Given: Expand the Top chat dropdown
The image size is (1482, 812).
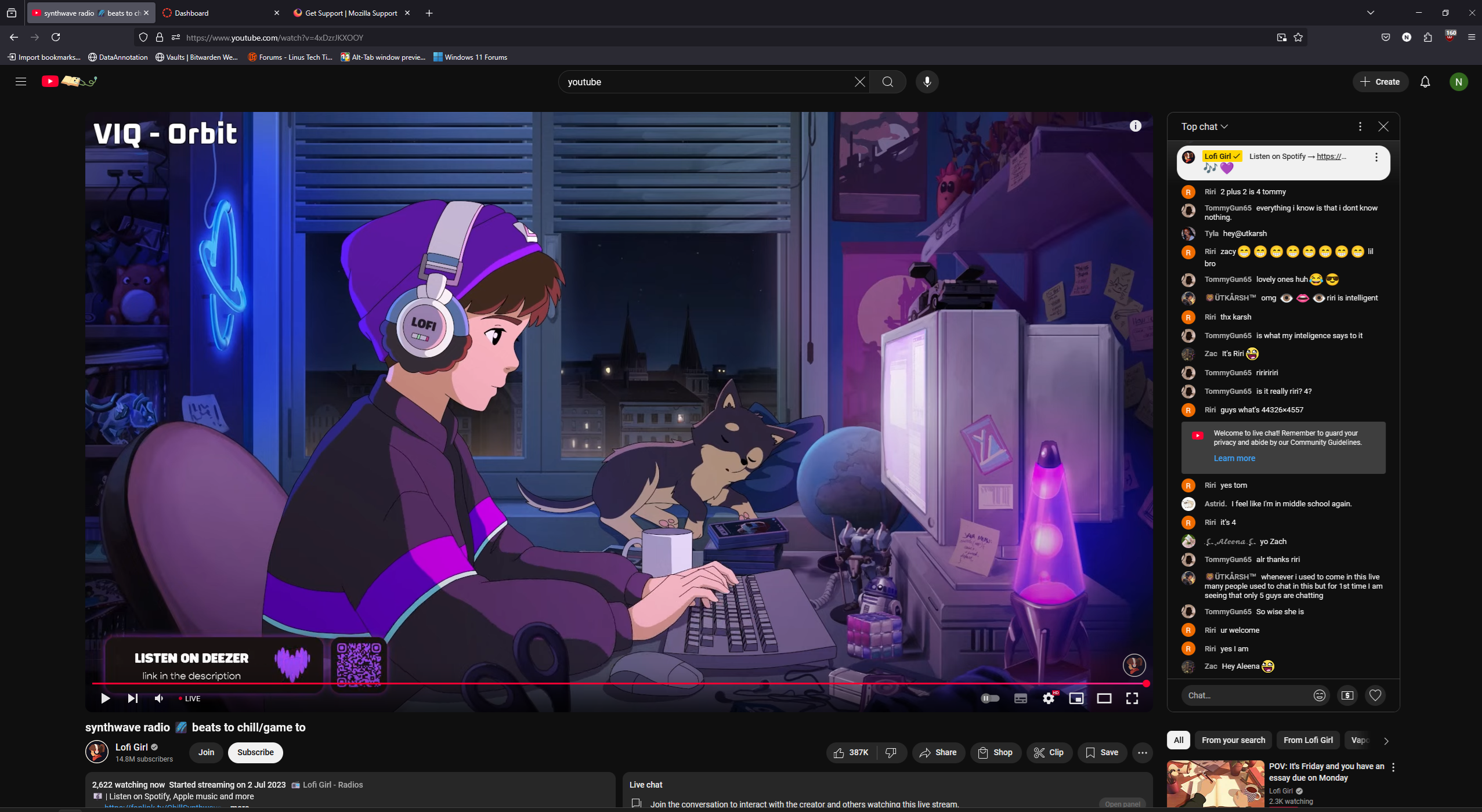Looking at the screenshot, I should (x=1205, y=126).
